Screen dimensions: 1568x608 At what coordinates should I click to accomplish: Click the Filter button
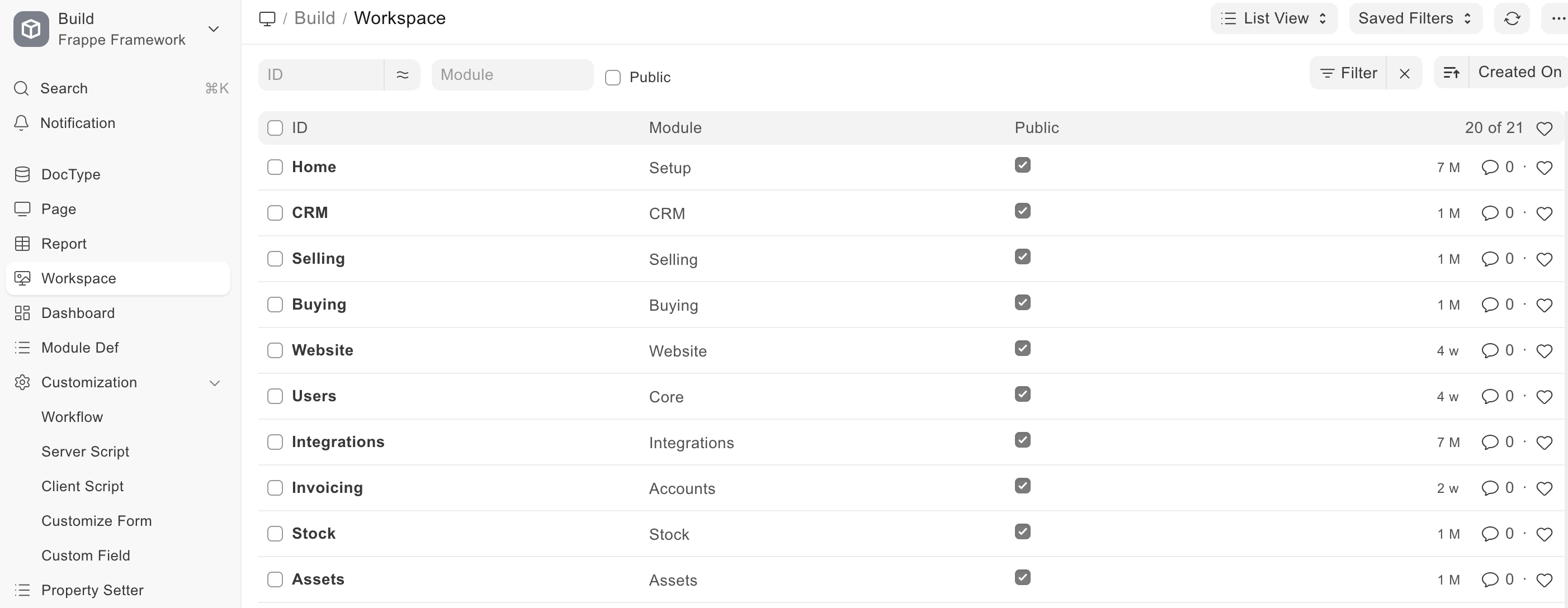click(x=1348, y=74)
